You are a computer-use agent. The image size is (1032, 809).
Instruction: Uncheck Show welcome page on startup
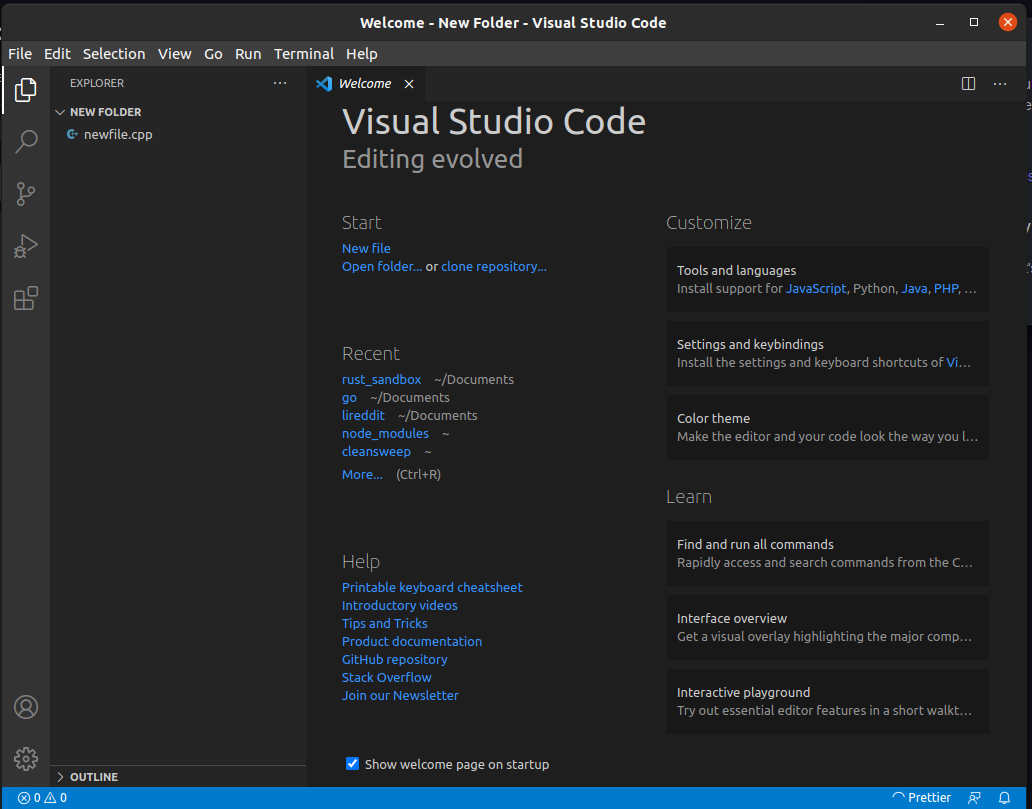pyautogui.click(x=352, y=764)
